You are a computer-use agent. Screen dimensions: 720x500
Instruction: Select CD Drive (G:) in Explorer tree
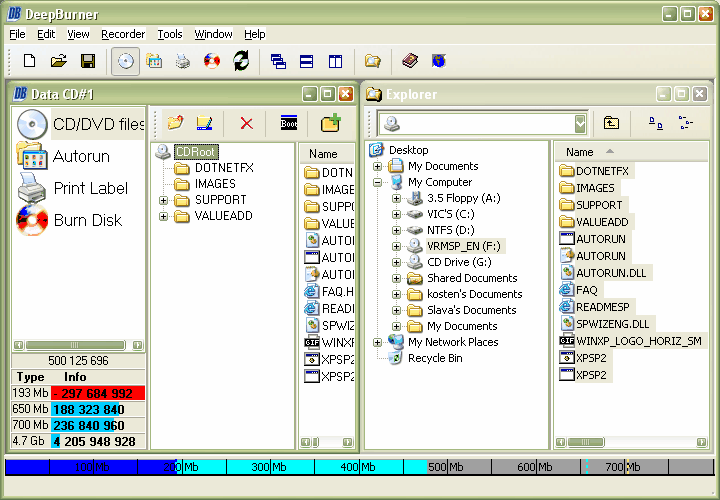click(459, 262)
